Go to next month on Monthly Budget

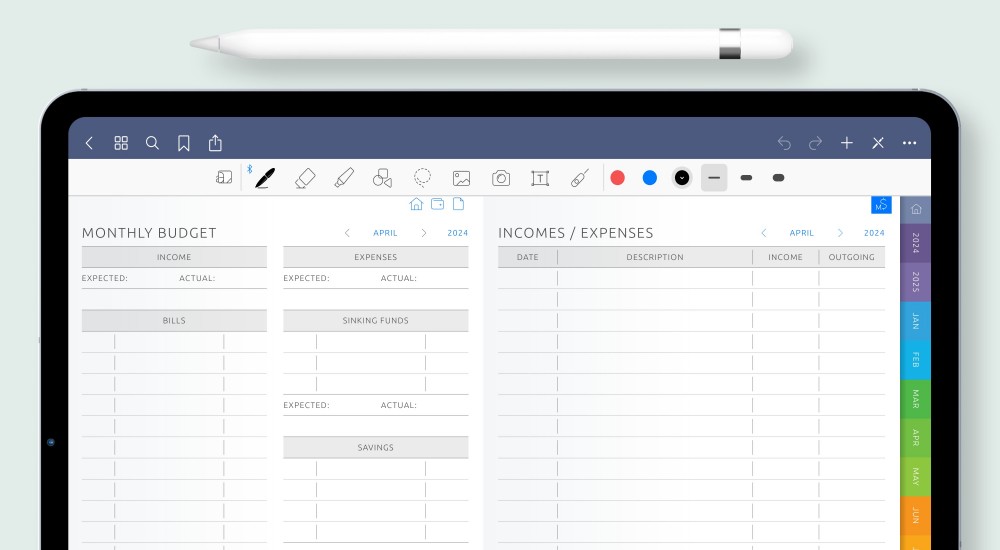[x=423, y=233]
